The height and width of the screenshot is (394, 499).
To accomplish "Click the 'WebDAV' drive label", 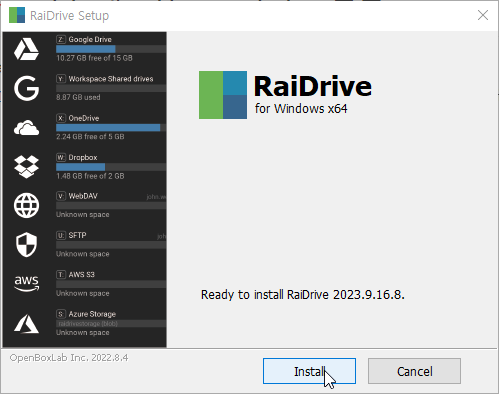I will tap(83, 196).
